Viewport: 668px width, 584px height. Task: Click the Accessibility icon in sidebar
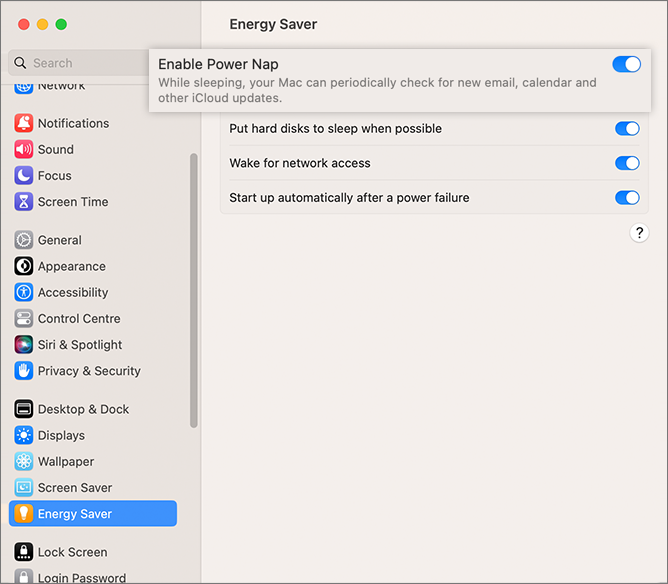coord(24,292)
